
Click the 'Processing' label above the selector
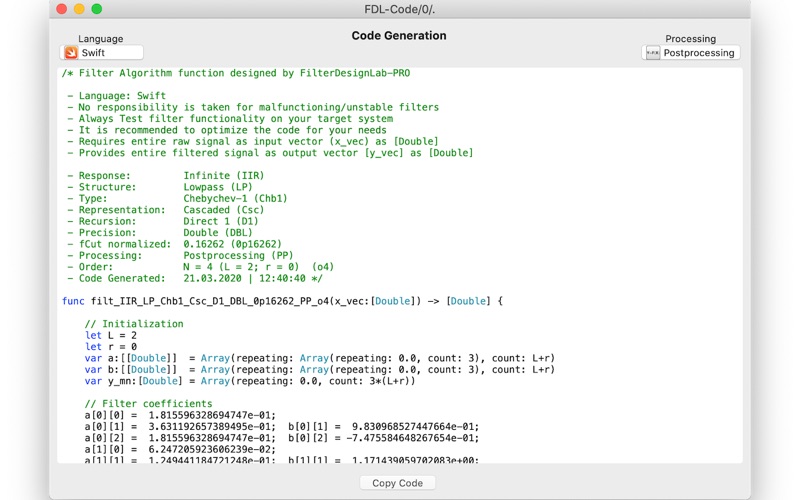[x=690, y=39]
